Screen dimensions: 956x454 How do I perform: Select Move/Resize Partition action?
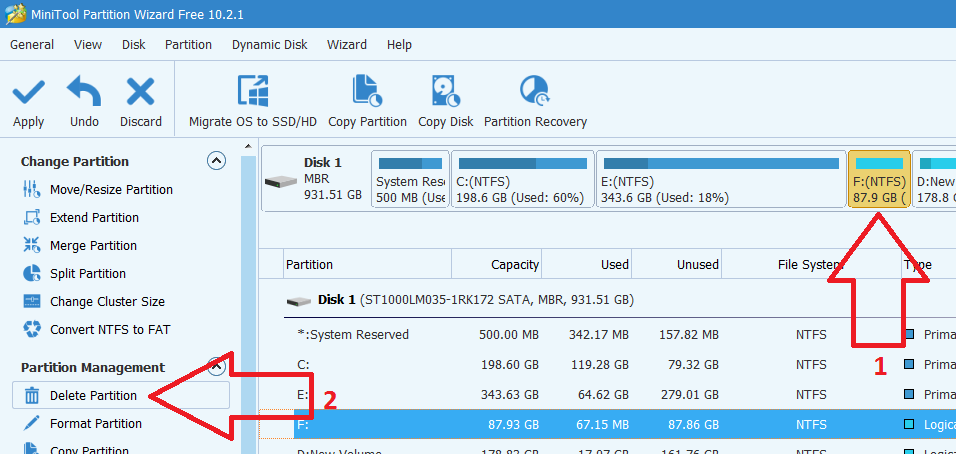click(x=111, y=190)
